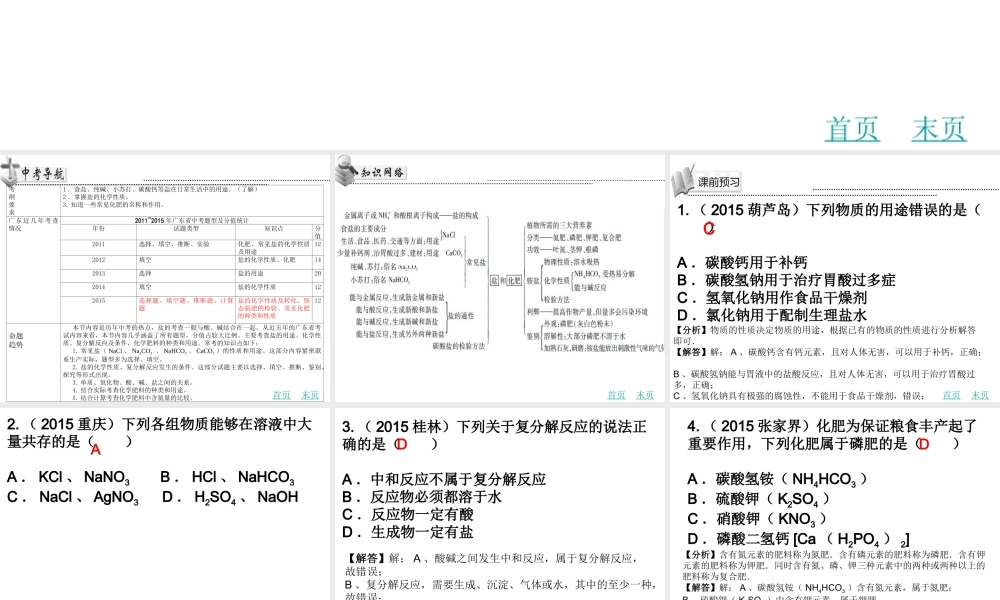
Task: Click the magnifier icon beside 知识网络
Action: [346, 170]
